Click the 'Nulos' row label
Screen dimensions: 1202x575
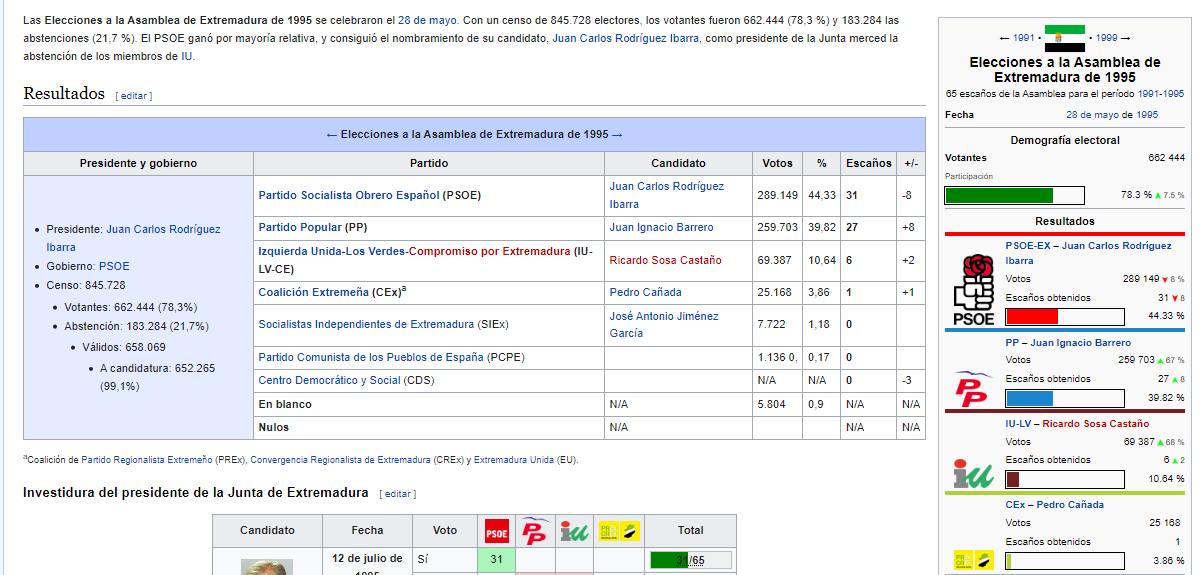click(x=273, y=427)
